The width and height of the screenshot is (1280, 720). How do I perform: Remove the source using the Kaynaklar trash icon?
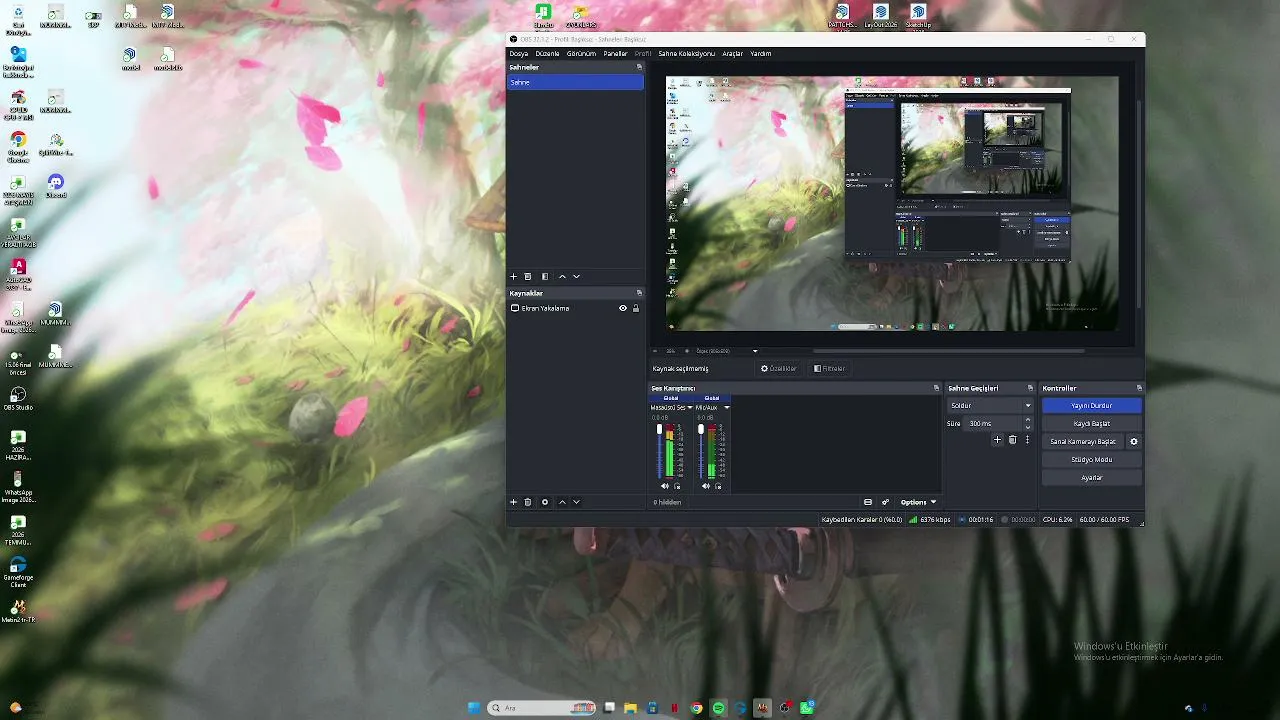[x=528, y=502]
